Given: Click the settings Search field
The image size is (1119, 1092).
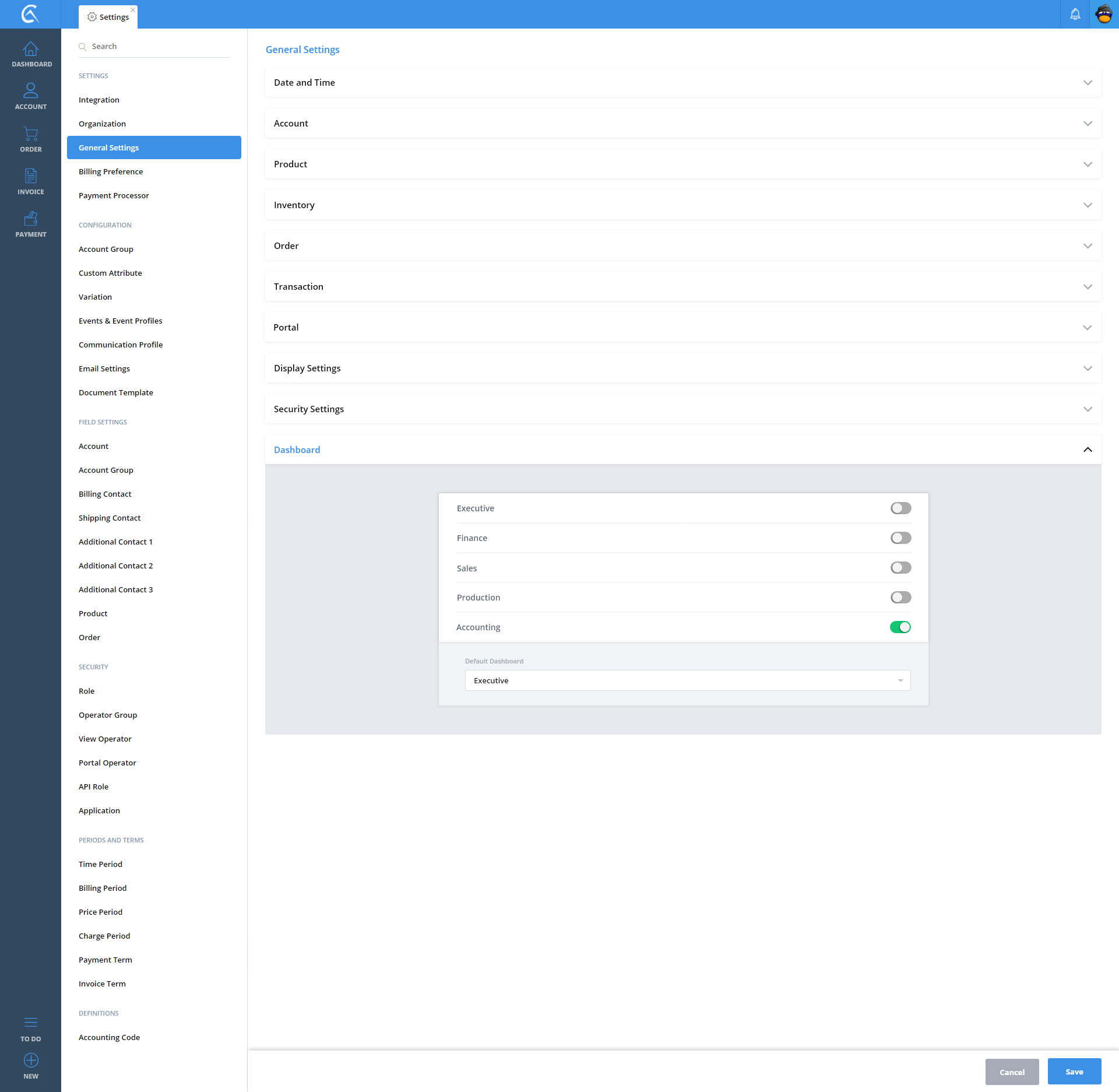Looking at the screenshot, I should [157, 46].
